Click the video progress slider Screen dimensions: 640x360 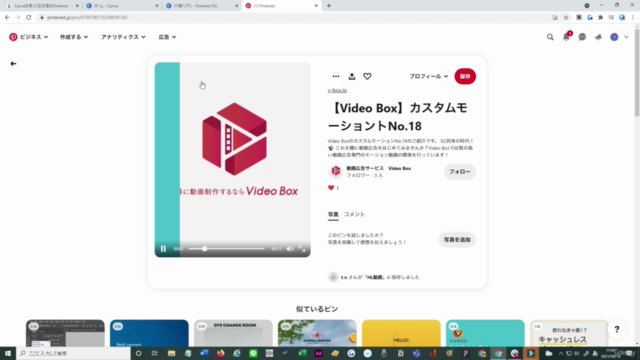pyautogui.click(x=227, y=249)
